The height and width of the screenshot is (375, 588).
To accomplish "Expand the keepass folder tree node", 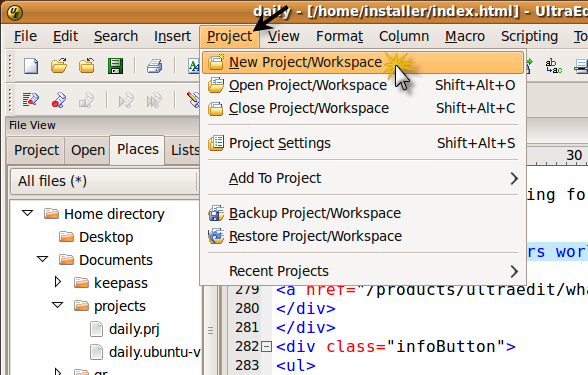I will [57, 282].
